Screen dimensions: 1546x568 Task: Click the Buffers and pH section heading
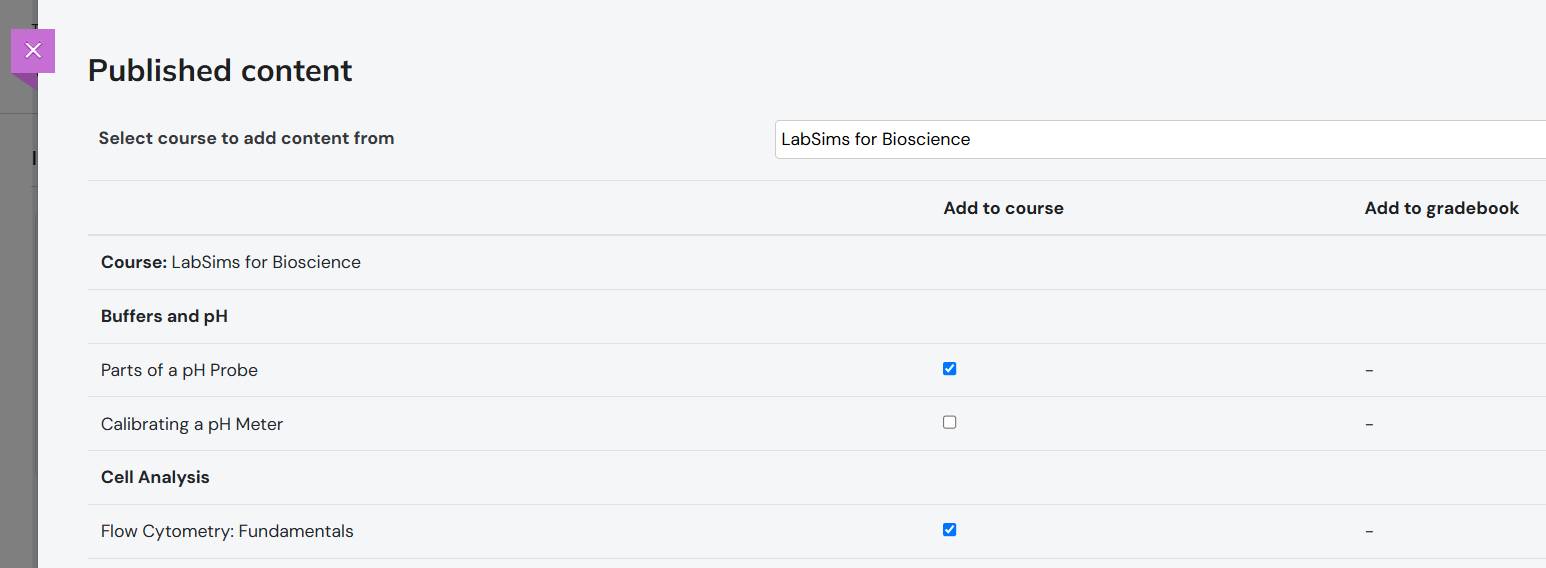click(x=164, y=316)
